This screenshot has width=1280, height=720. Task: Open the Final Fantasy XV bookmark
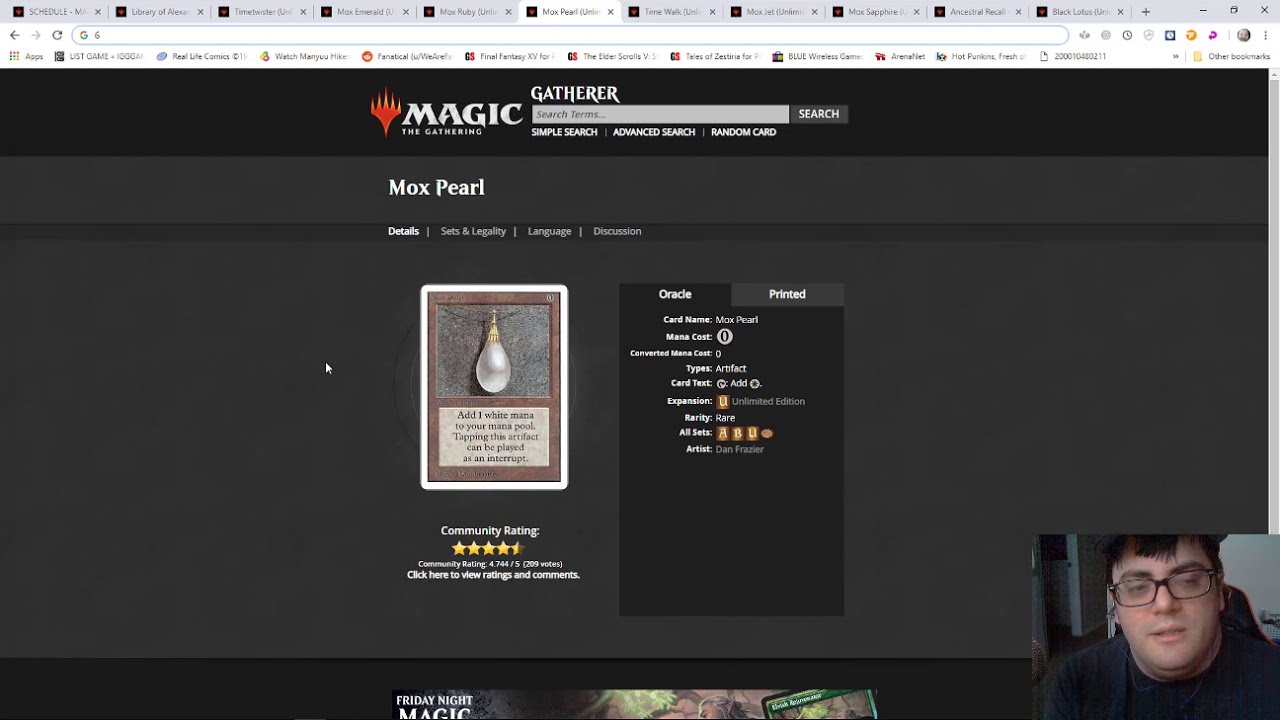click(510, 56)
